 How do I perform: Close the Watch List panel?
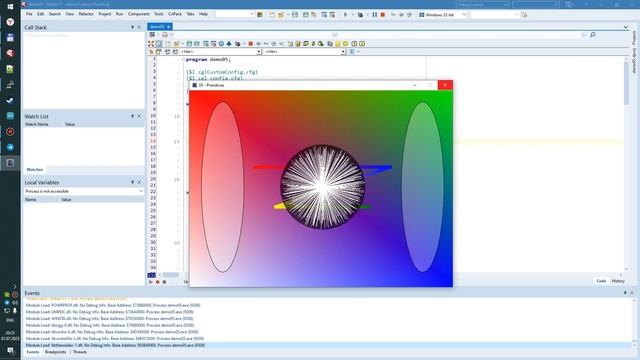pyautogui.click(x=139, y=116)
